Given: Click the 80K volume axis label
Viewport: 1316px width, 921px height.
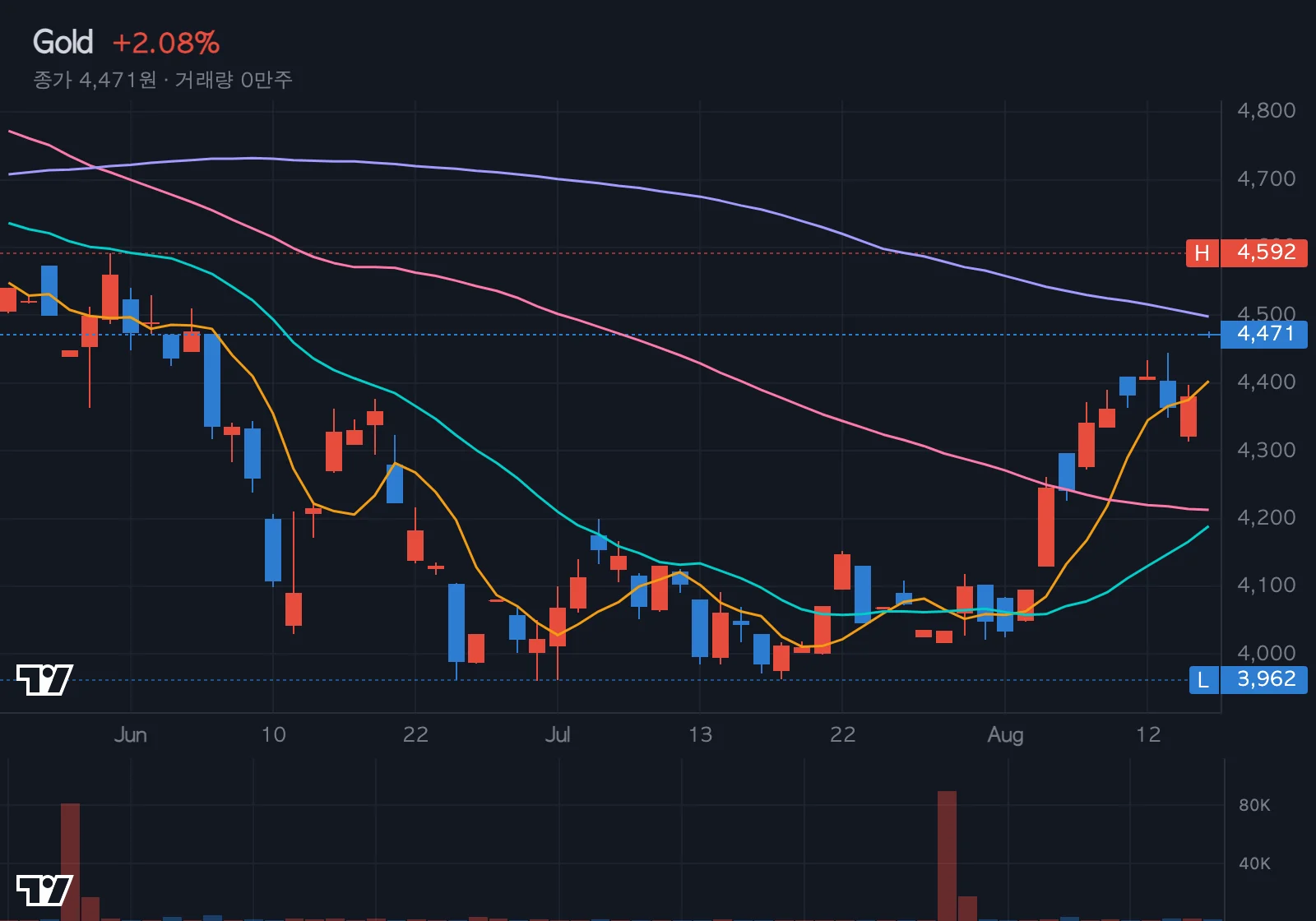Looking at the screenshot, I should point(1254,805).
